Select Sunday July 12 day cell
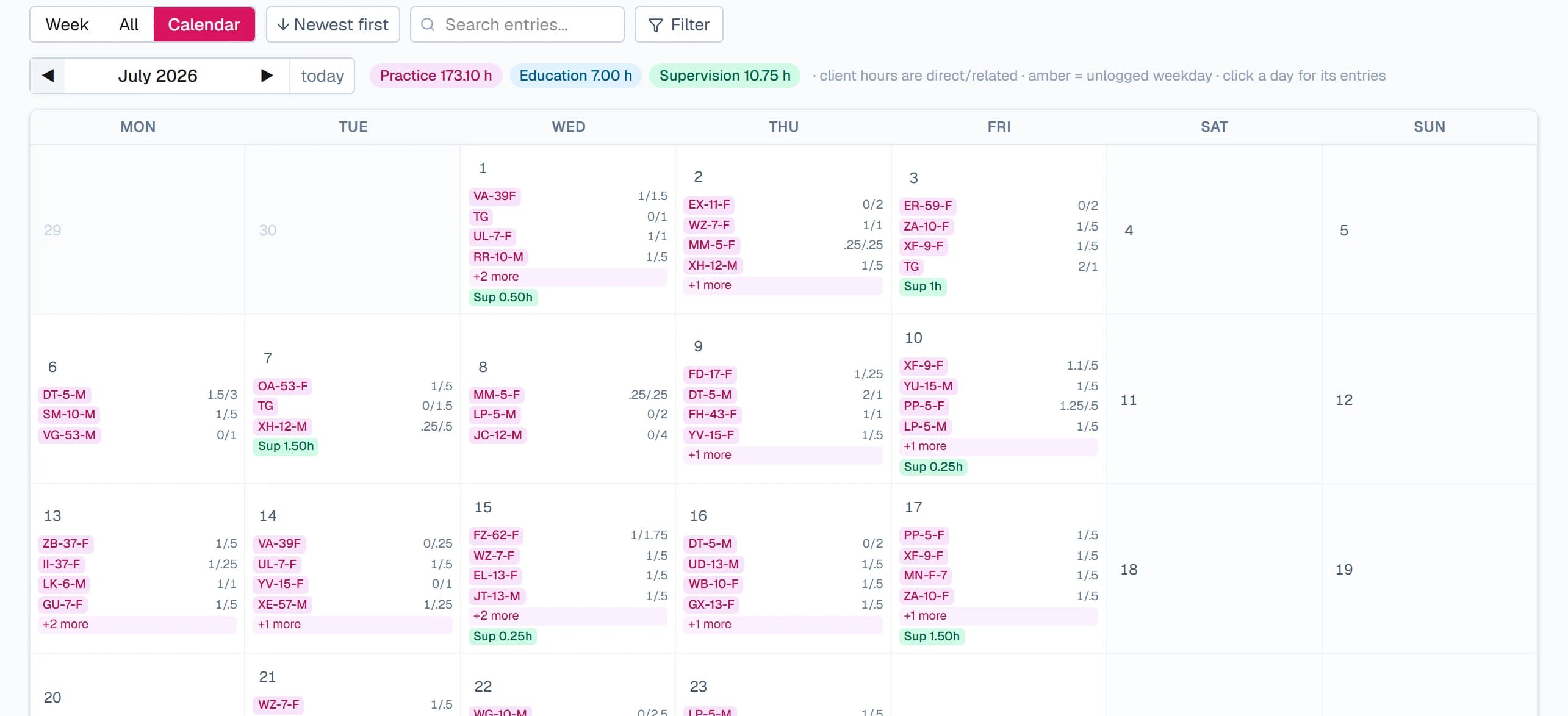1568x716 pixels. pyautogui.click(x=1429, y=399)
